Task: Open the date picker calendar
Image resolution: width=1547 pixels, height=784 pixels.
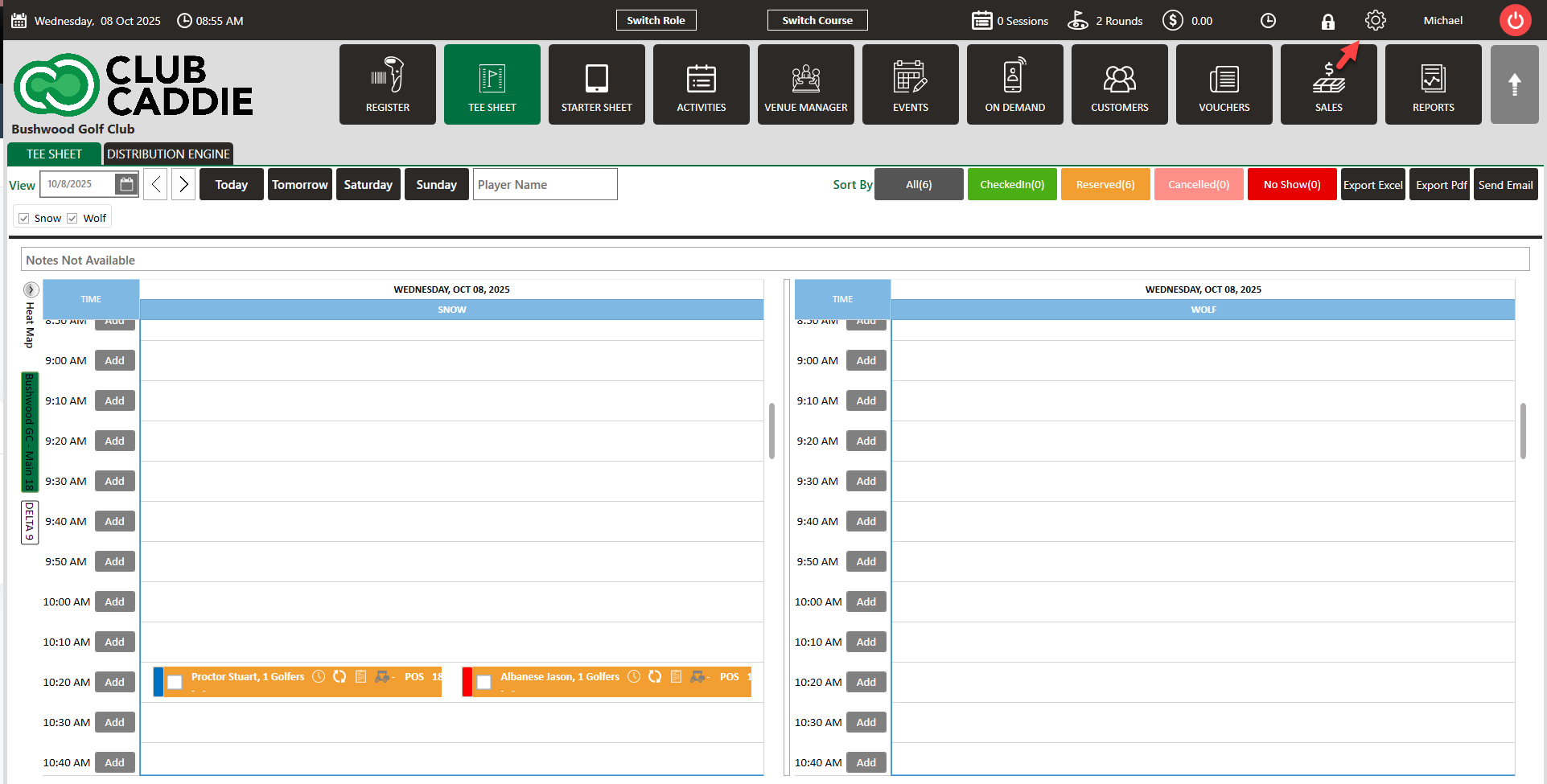Action: (x=126, y=184)
